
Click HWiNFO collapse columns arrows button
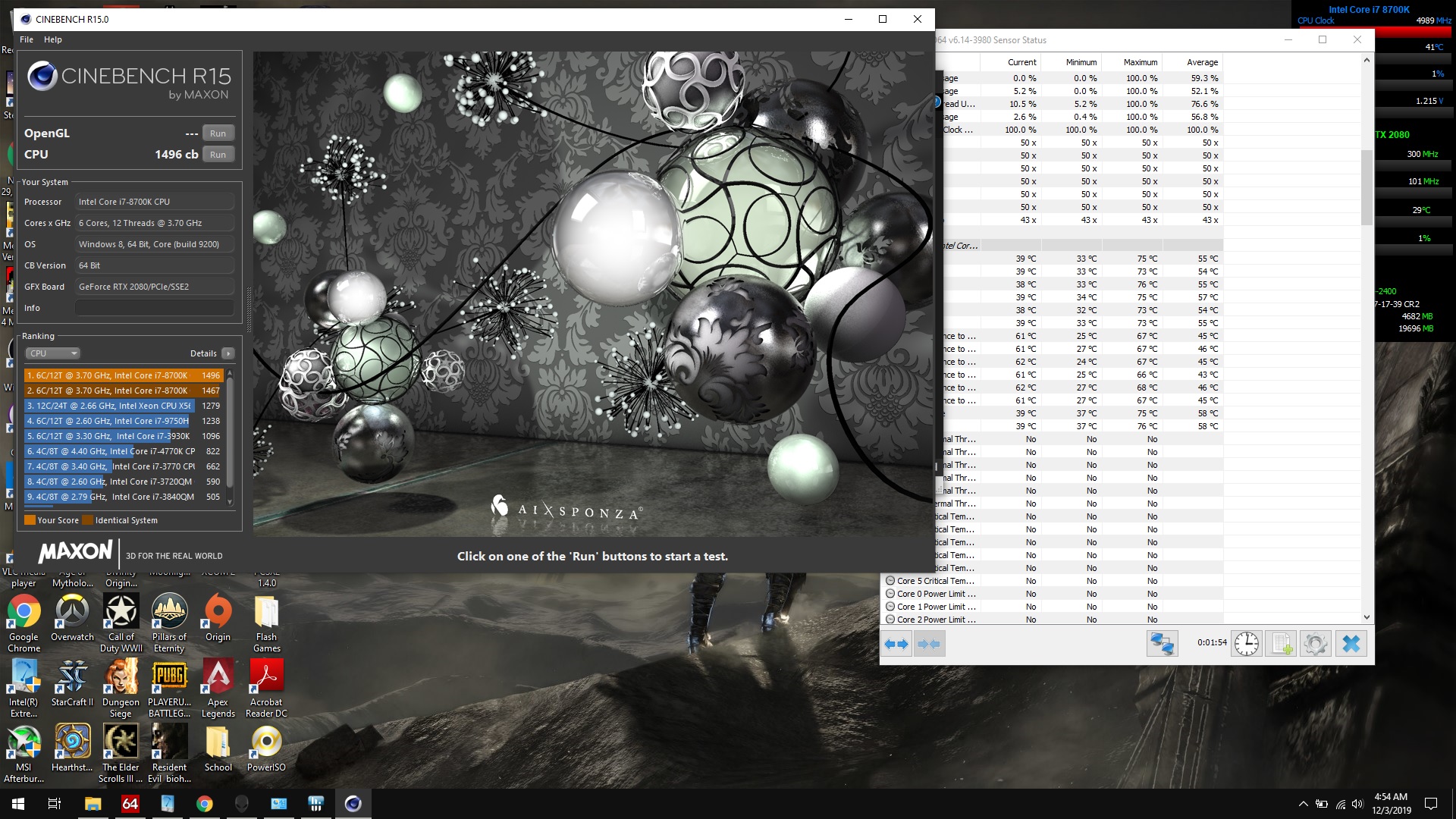point(929,644)
